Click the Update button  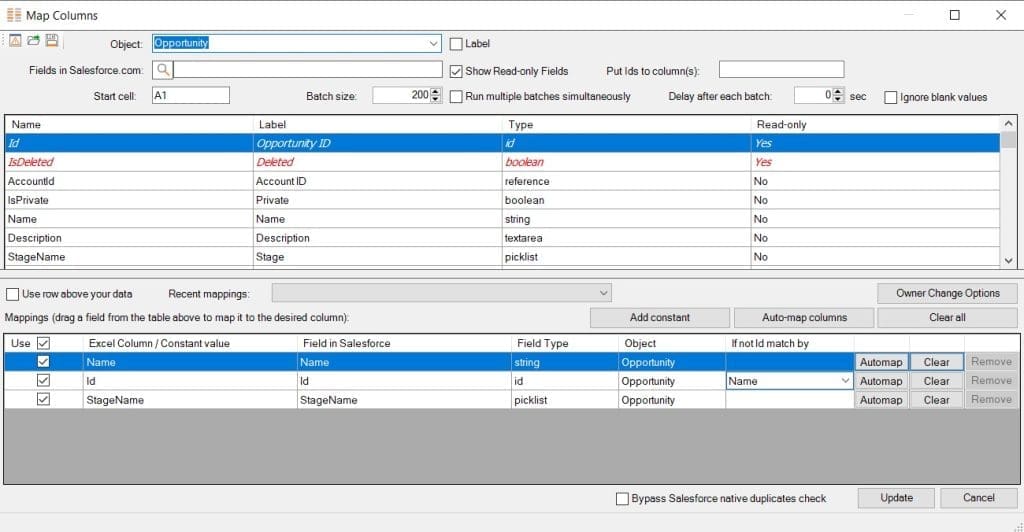tap(896, 498)
